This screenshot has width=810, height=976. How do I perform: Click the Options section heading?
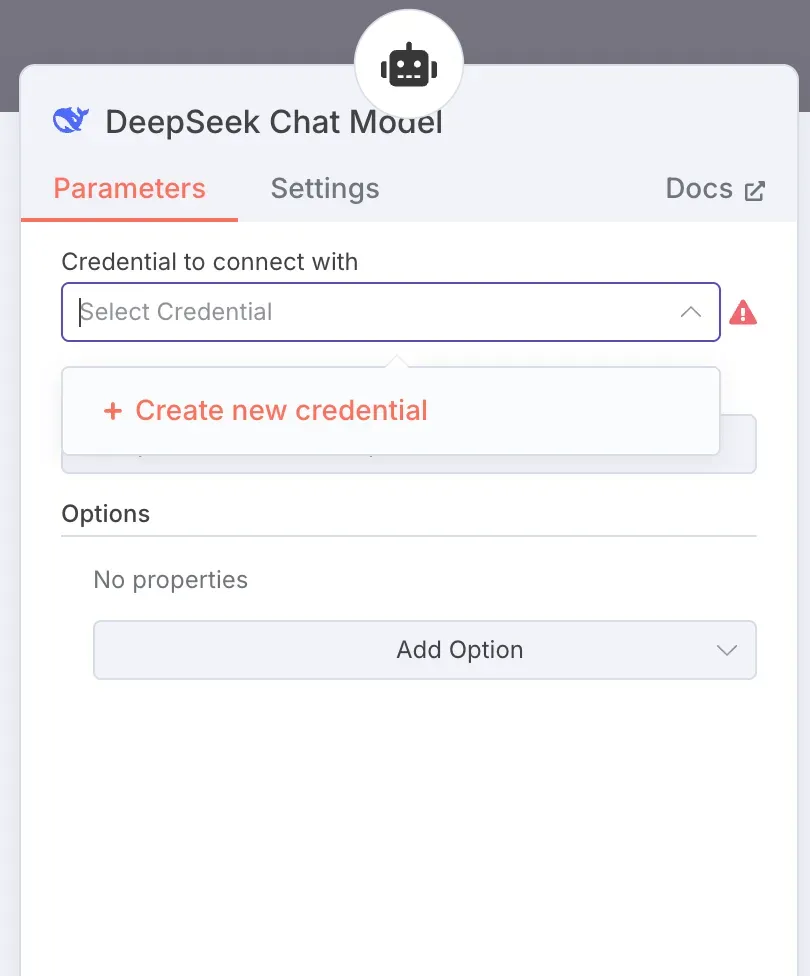tap(106, 514)
